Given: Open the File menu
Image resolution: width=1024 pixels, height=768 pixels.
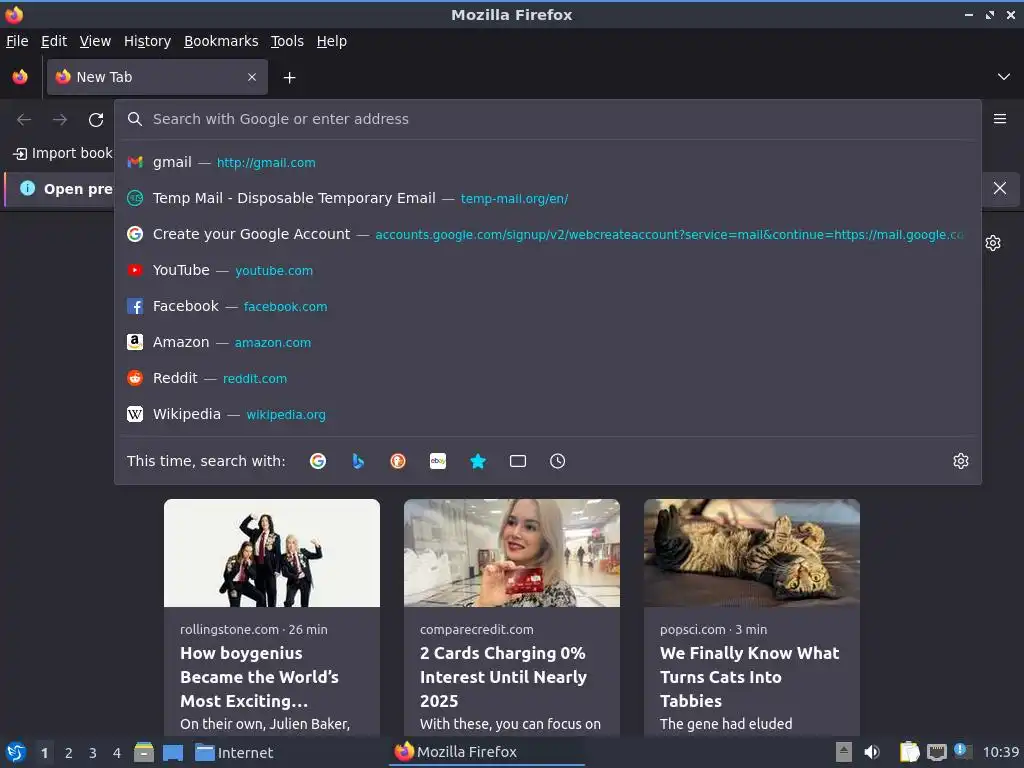Looking at the screenshot, I should [17, 41].
